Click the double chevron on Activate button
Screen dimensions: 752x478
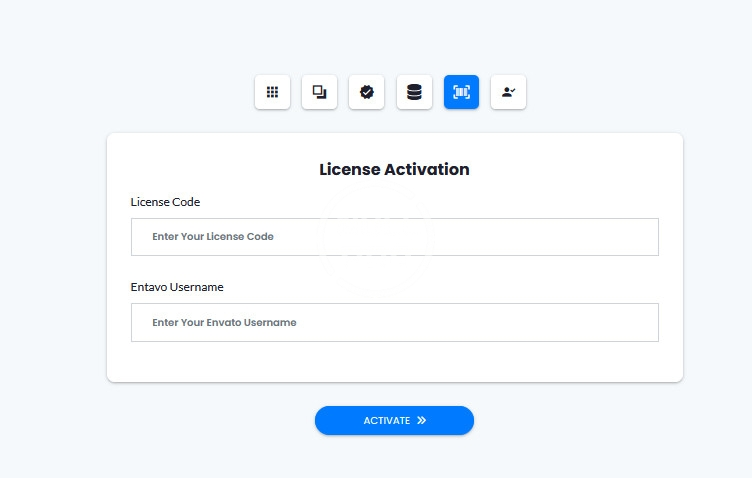pyautogui.click(x=422, y=421)
